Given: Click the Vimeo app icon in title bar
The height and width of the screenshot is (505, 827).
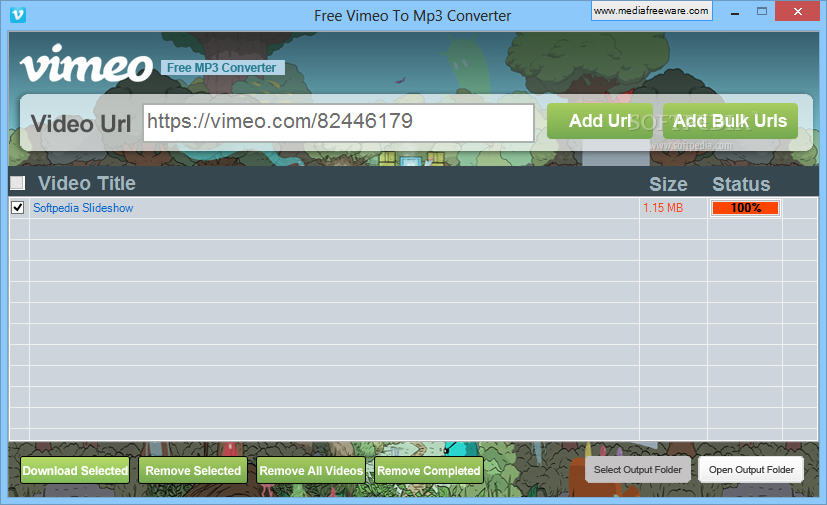Looking at the screenshot, I should [18, 15].
